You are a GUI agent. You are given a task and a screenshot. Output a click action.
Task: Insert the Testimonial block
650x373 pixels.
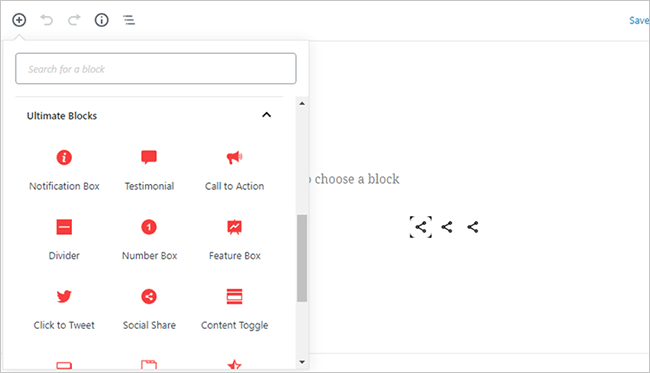point(149,170)
